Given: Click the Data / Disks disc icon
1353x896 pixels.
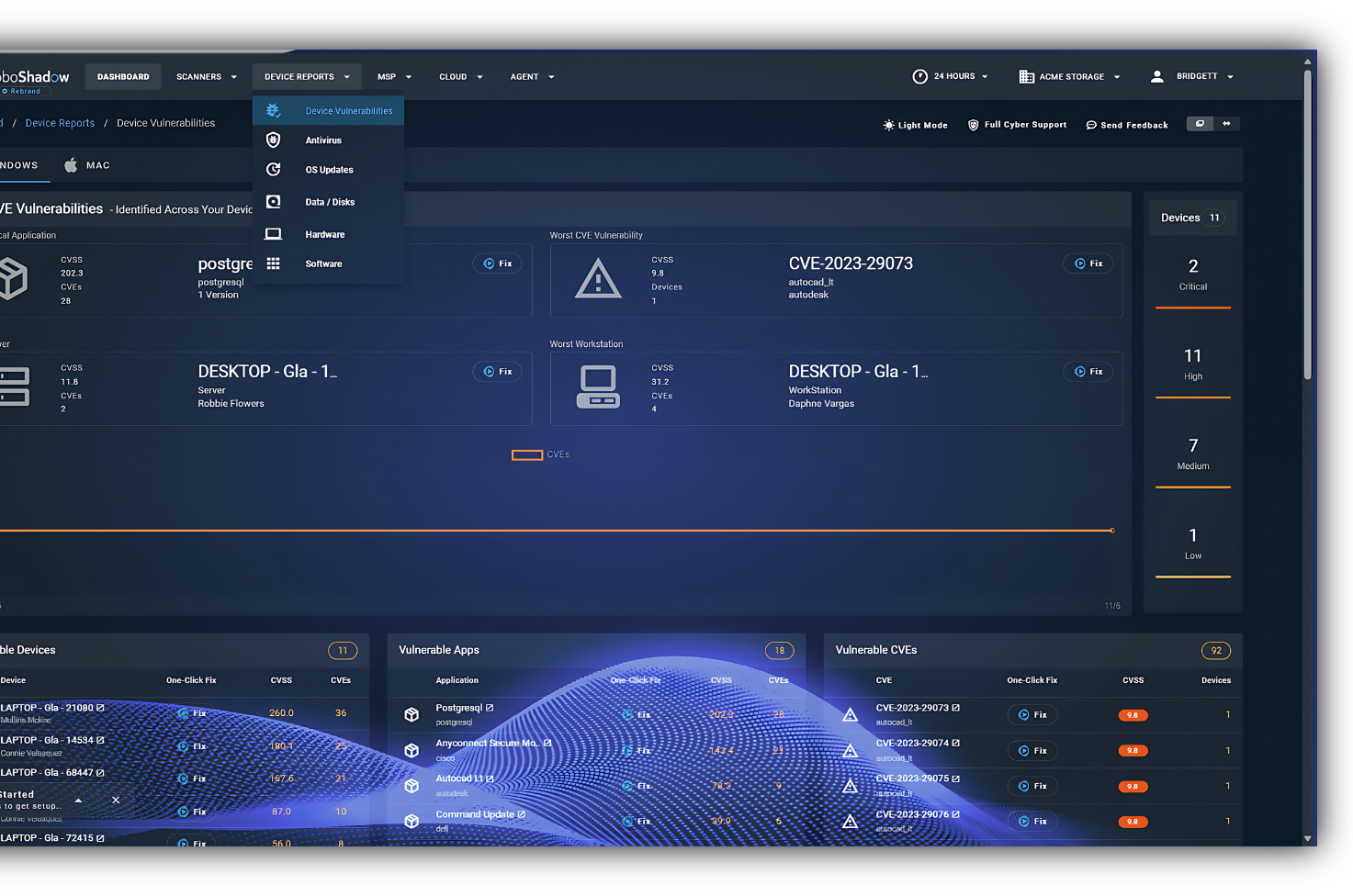Looking at the screenshot, I should click(x=273, y=201).
